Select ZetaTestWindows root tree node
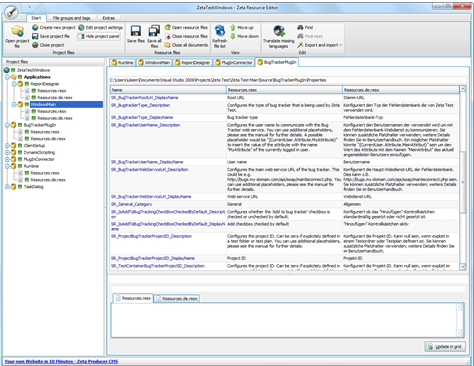The image size is (474, 366). [33, 70]
